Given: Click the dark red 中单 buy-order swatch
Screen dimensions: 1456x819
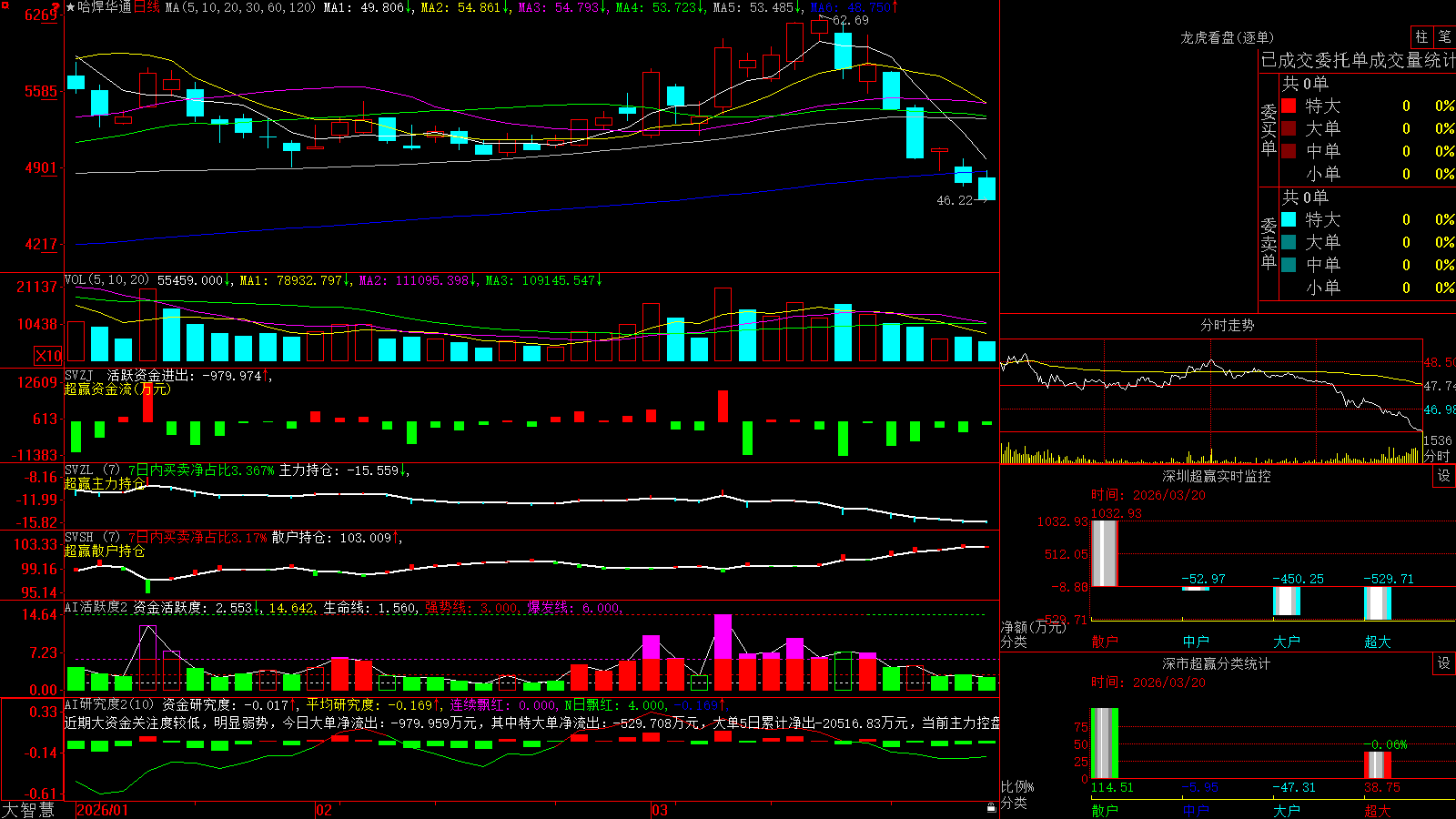Looking at the screenshot, I should tap(1289, 151).
